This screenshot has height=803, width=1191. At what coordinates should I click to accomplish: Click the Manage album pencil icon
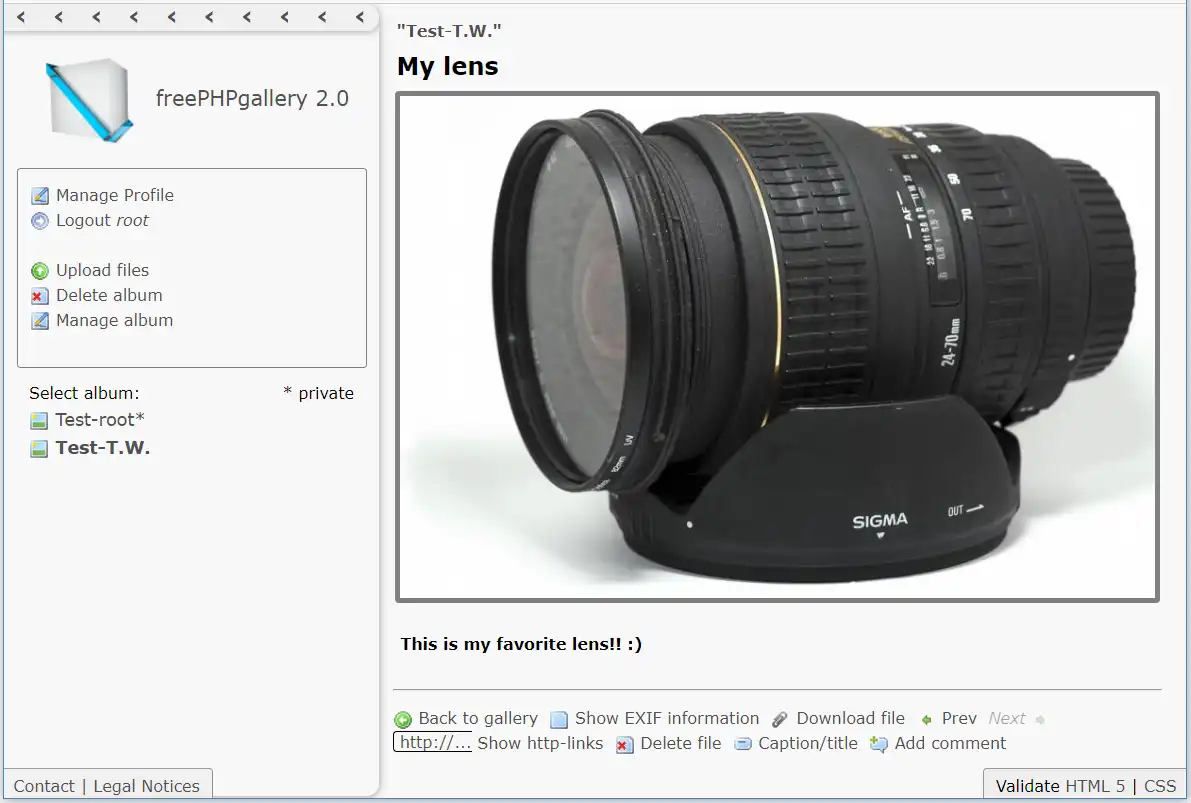[39, 321]
